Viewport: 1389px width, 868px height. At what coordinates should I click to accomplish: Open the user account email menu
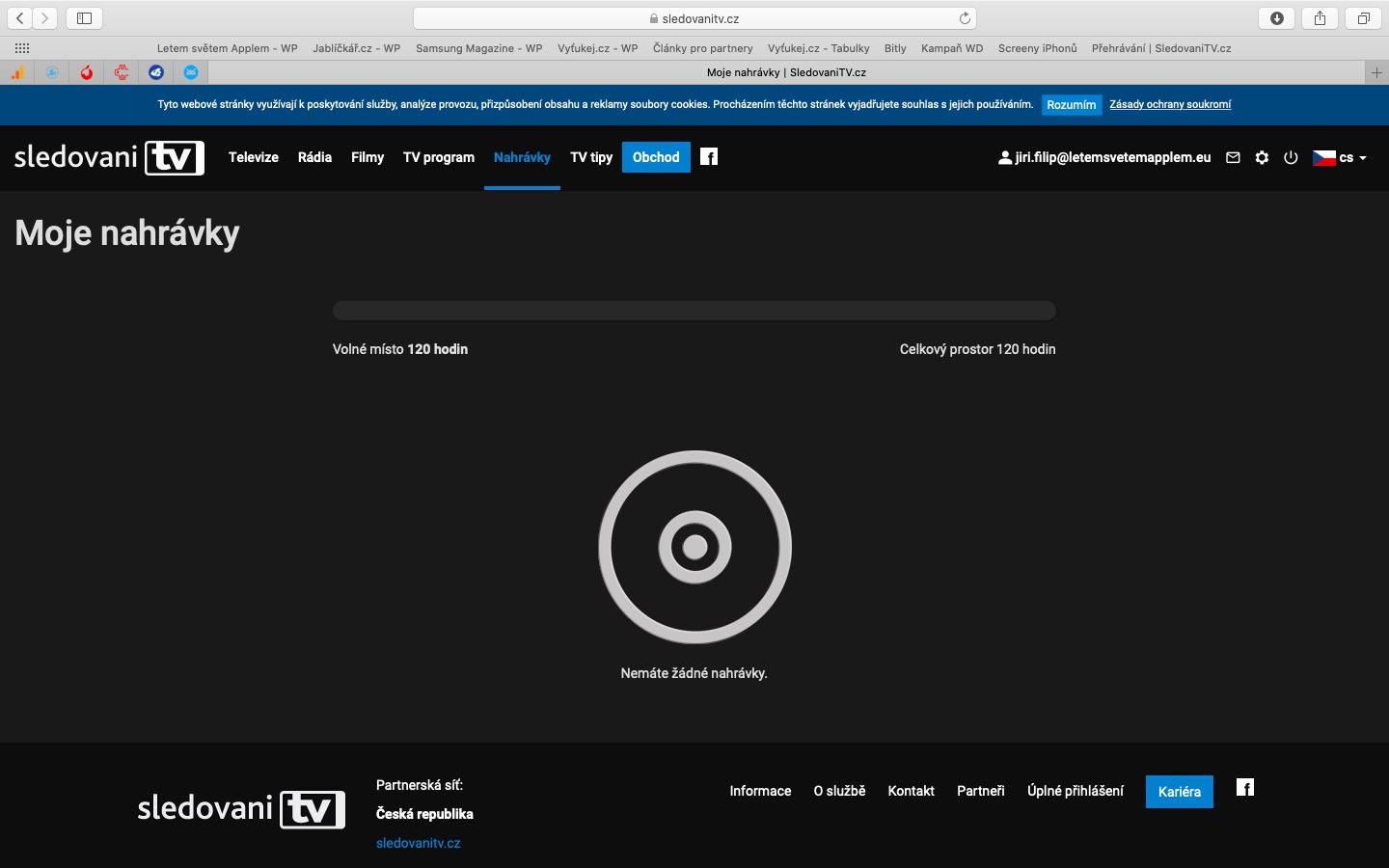[1104, 157]
